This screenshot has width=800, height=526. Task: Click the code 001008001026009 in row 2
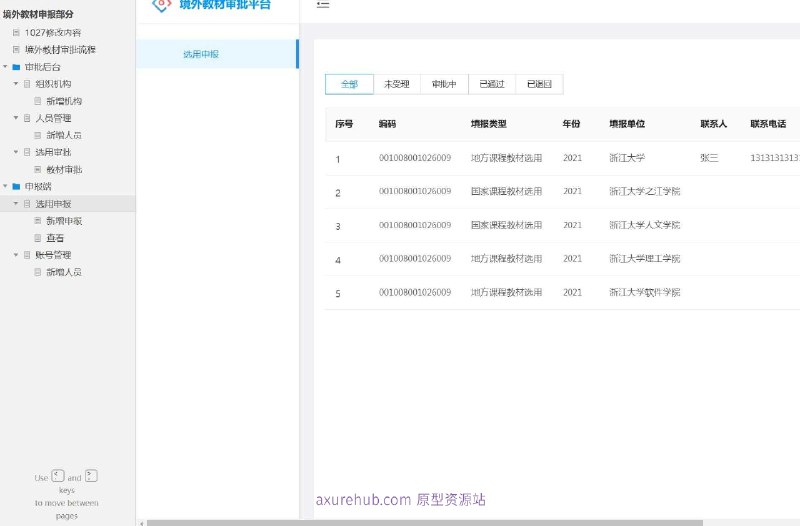coord(415,191)
